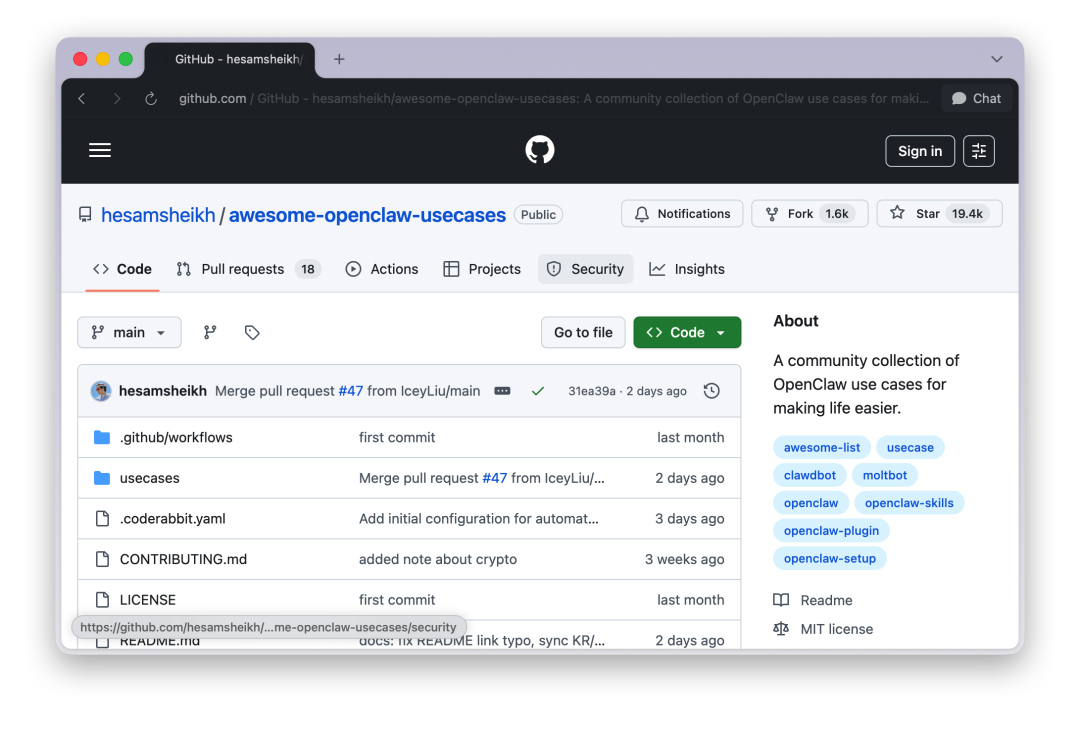The image size is (1080, 729).
Task: Open the CONTRIBUTING.md file
Action: point(183,559)
